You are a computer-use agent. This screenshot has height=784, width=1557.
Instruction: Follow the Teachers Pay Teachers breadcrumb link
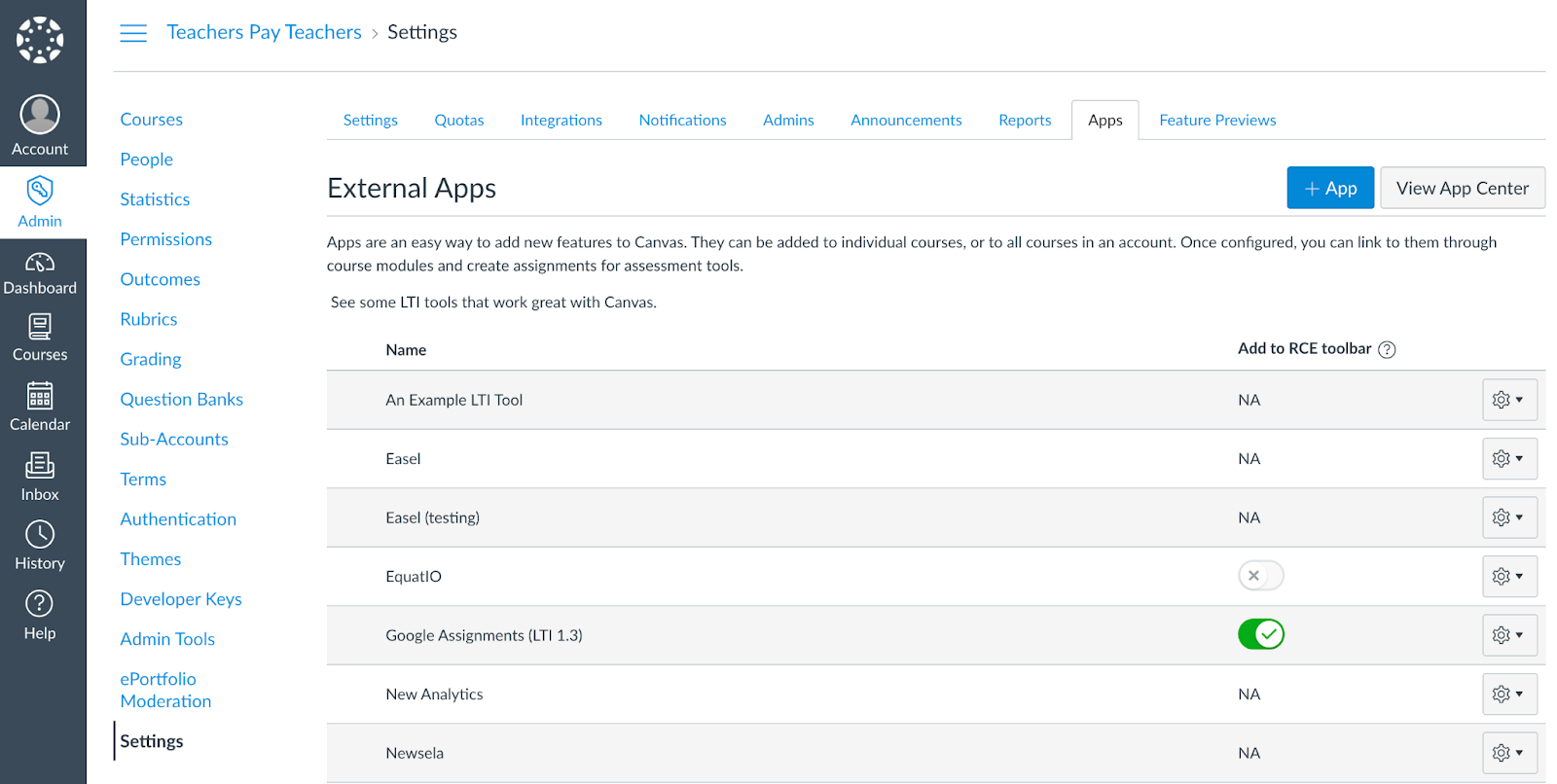tap(264, 32)
